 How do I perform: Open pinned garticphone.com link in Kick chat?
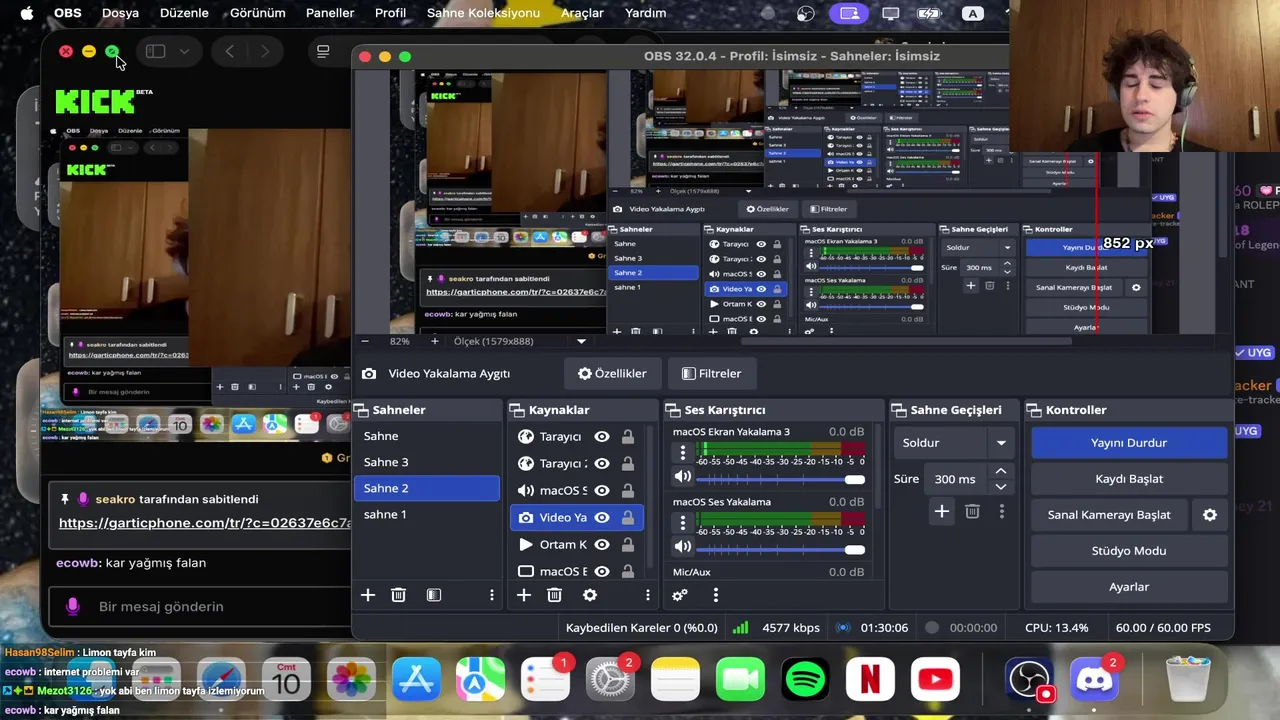[204, 523]
